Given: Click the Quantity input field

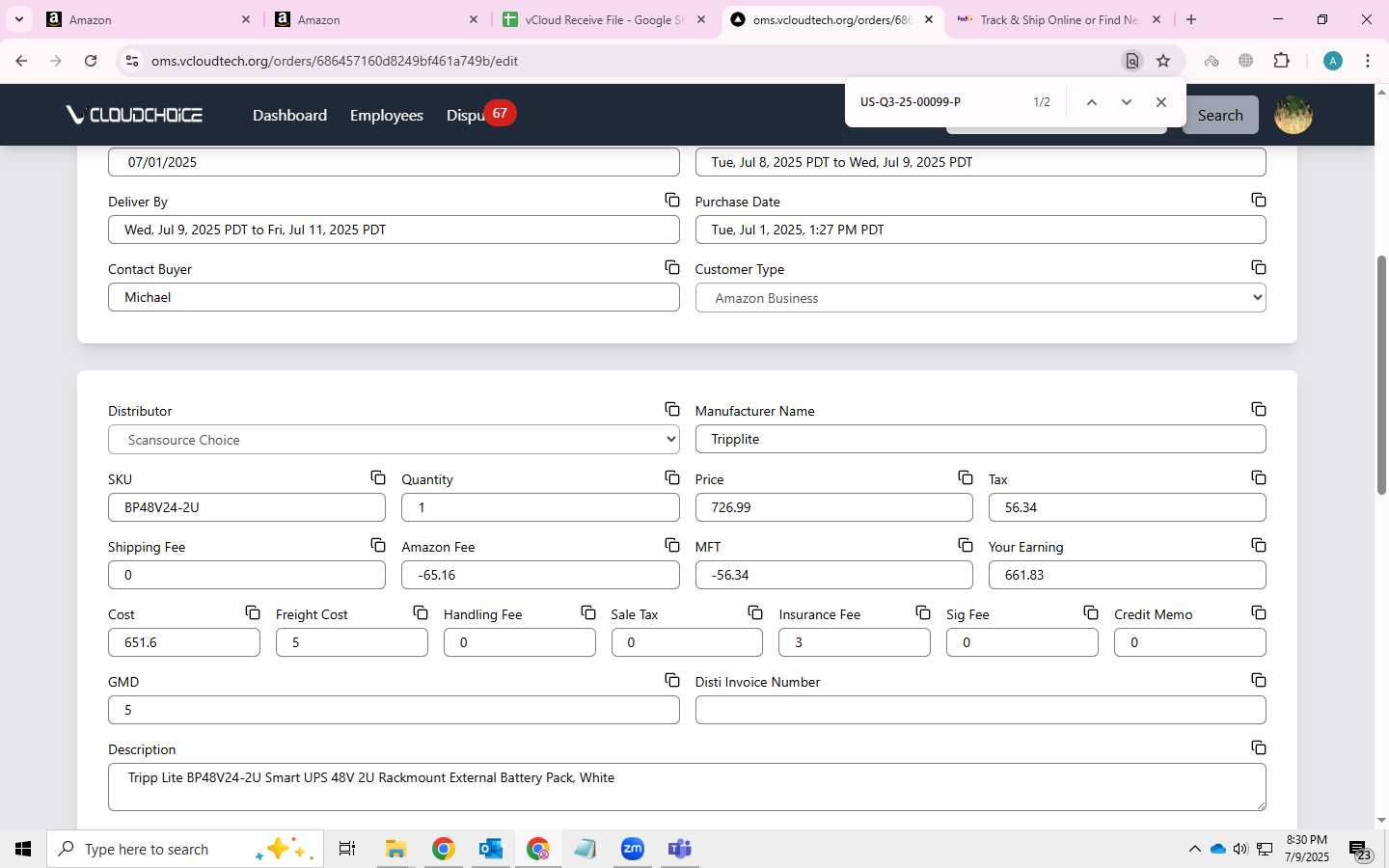Looking at the screenshot, I should (x=540, y=507).
